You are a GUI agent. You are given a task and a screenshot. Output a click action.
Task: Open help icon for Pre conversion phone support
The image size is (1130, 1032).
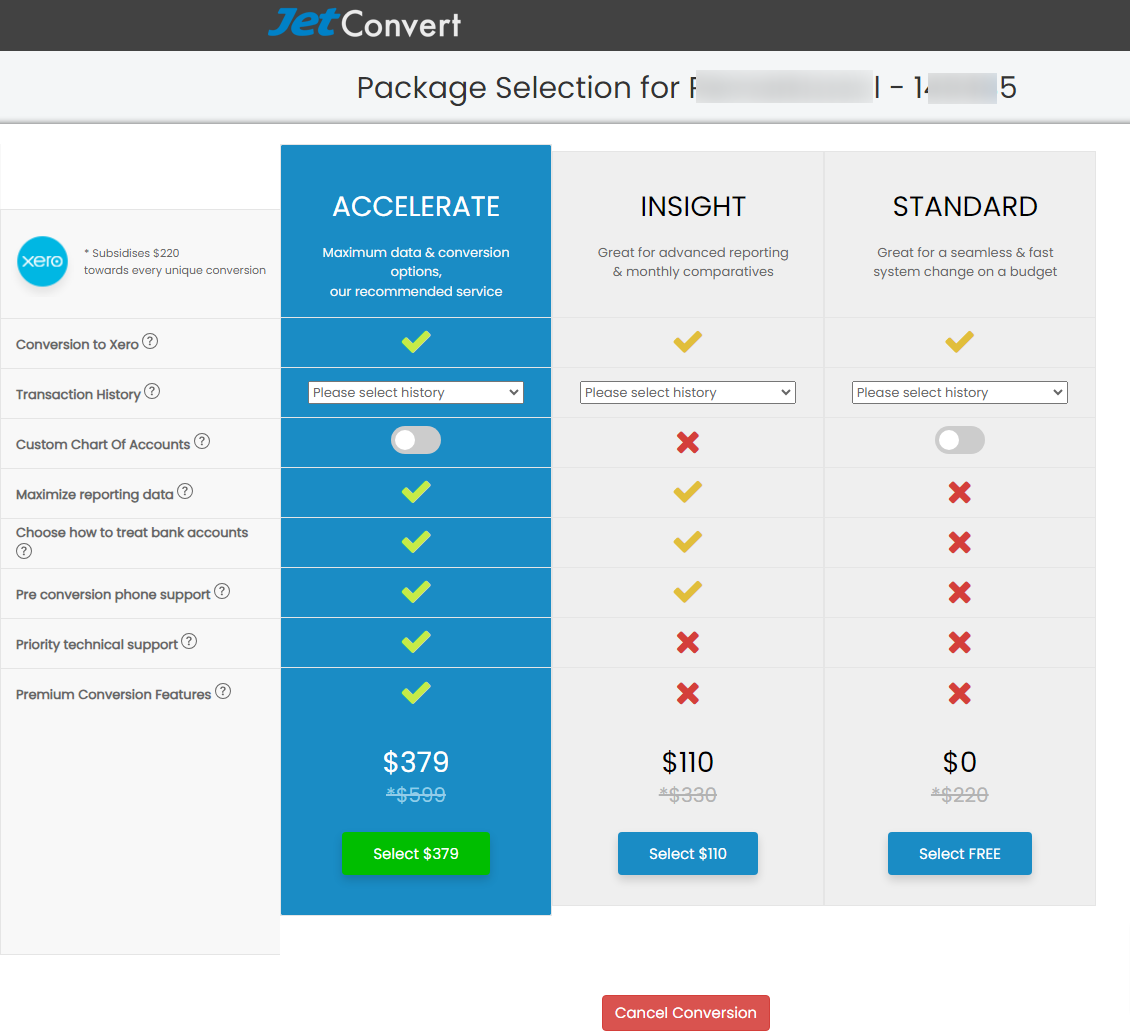click(x=222, y=592)
